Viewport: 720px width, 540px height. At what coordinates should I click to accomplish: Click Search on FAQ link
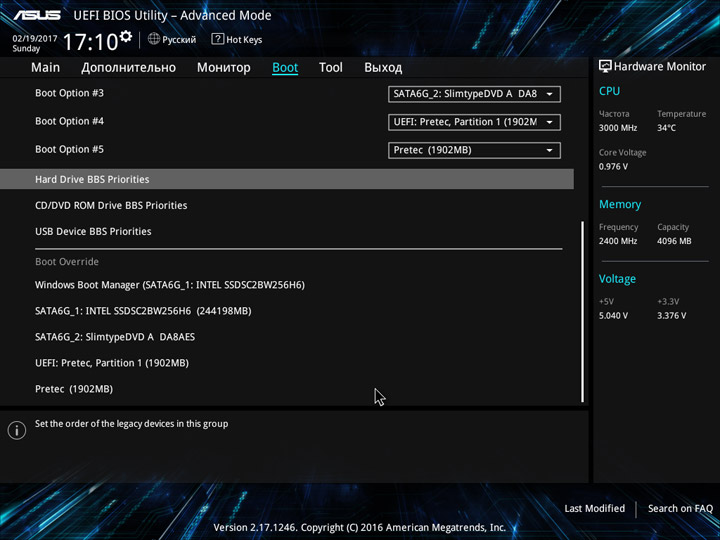pos(681,508)
